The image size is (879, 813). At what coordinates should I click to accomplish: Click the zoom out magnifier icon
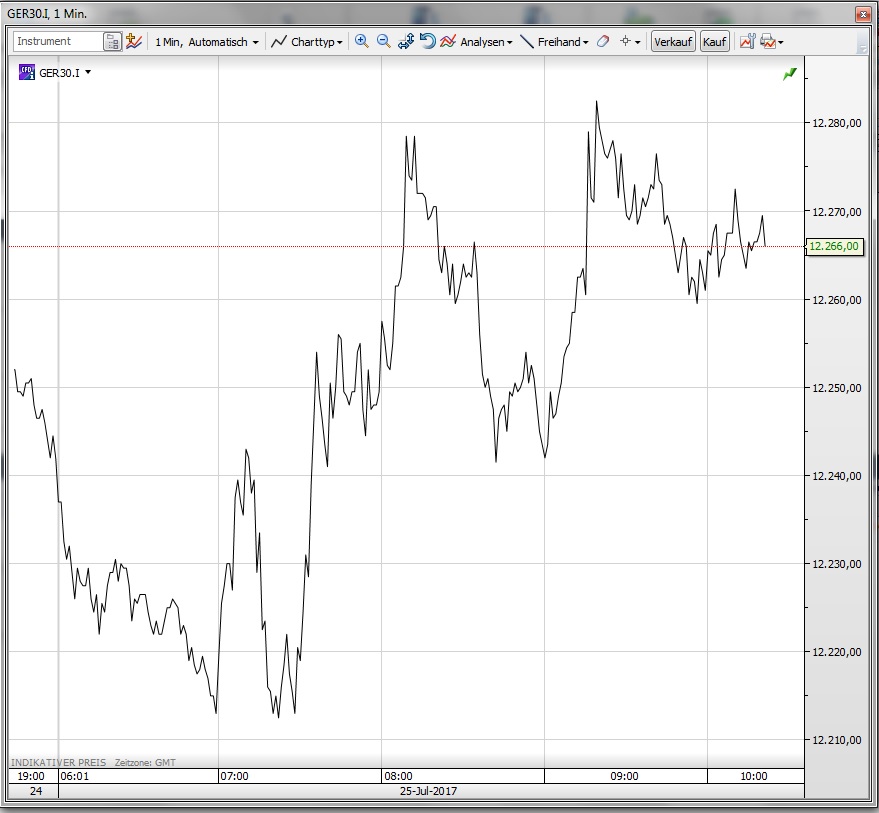point(383,41)
